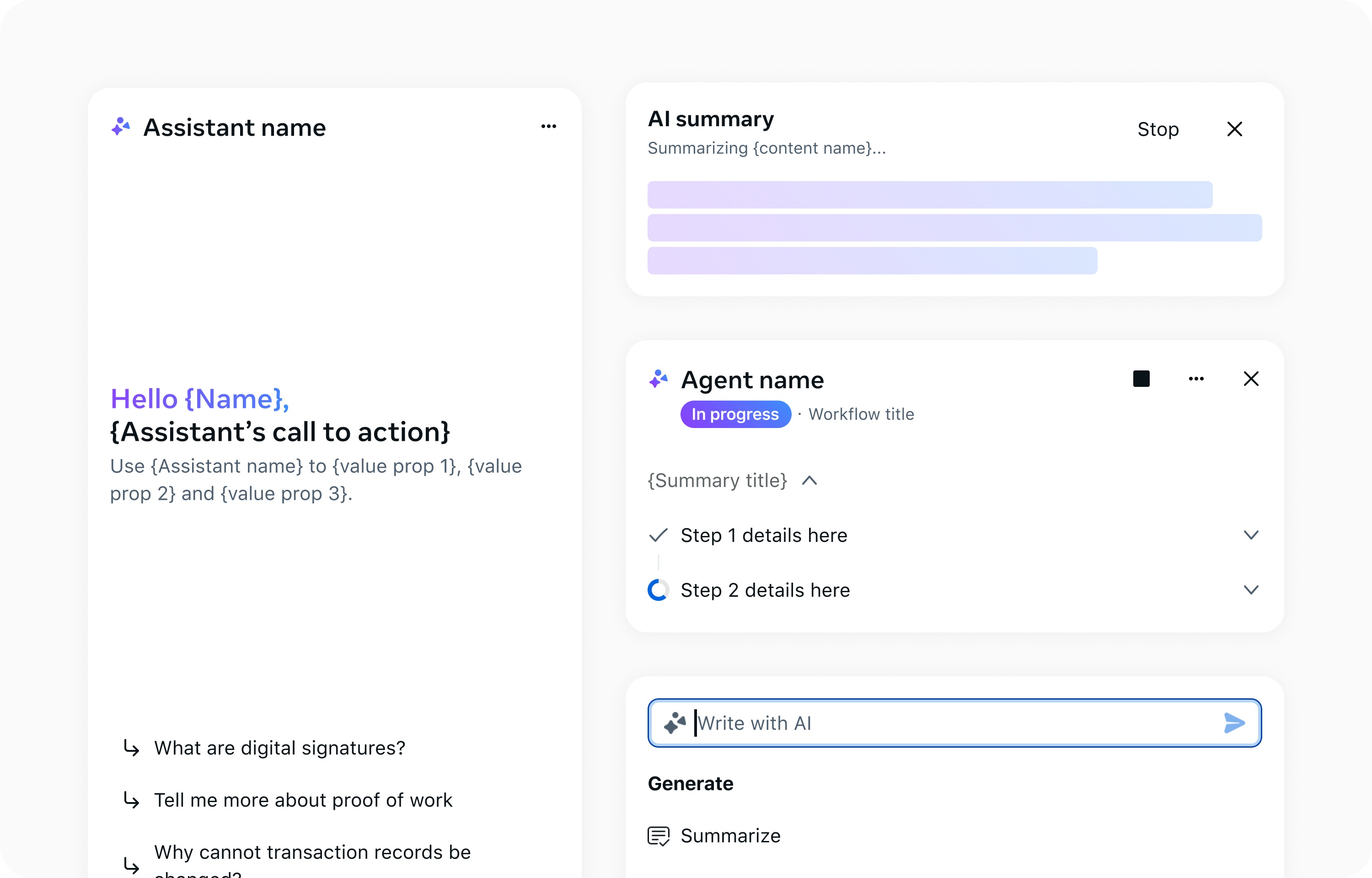Screen dimensions: 1372x878
Task: Toggle the checkmark on Step 1 details
Action: [659, 535]
